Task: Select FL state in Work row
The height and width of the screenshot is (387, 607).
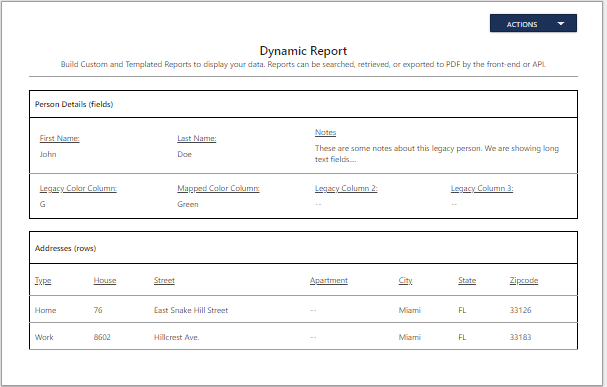Action: (x=462, y=337)
